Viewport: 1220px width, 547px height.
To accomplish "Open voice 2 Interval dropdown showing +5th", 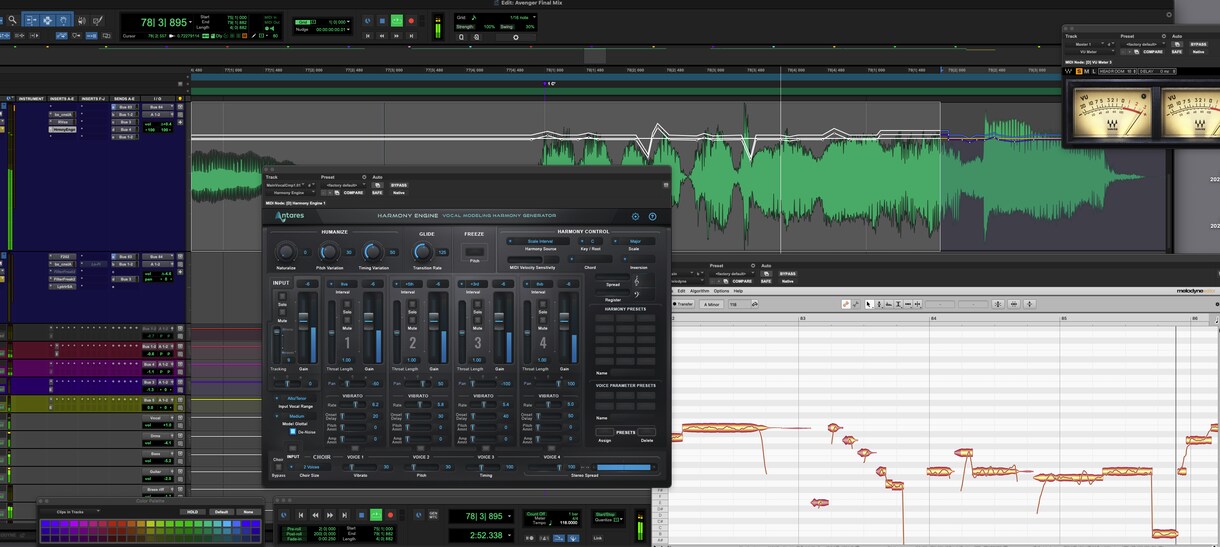I will click(x=407, y=284).
